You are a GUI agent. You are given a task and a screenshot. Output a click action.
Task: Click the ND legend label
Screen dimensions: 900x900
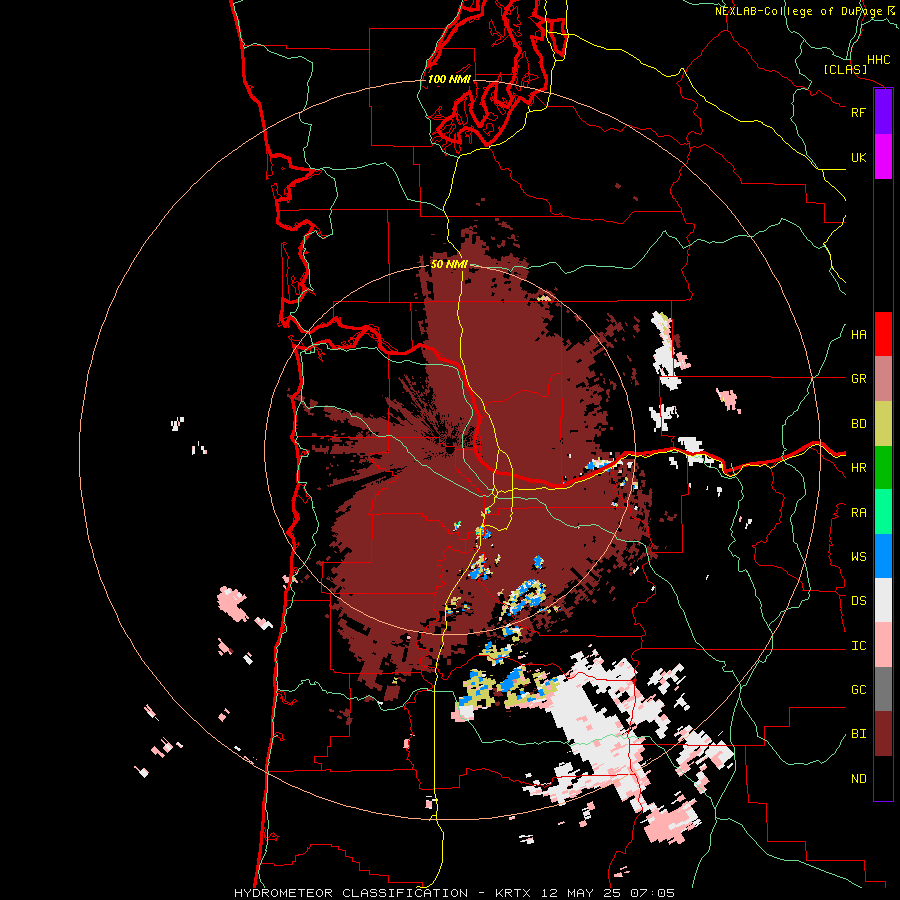click(858, 779)
